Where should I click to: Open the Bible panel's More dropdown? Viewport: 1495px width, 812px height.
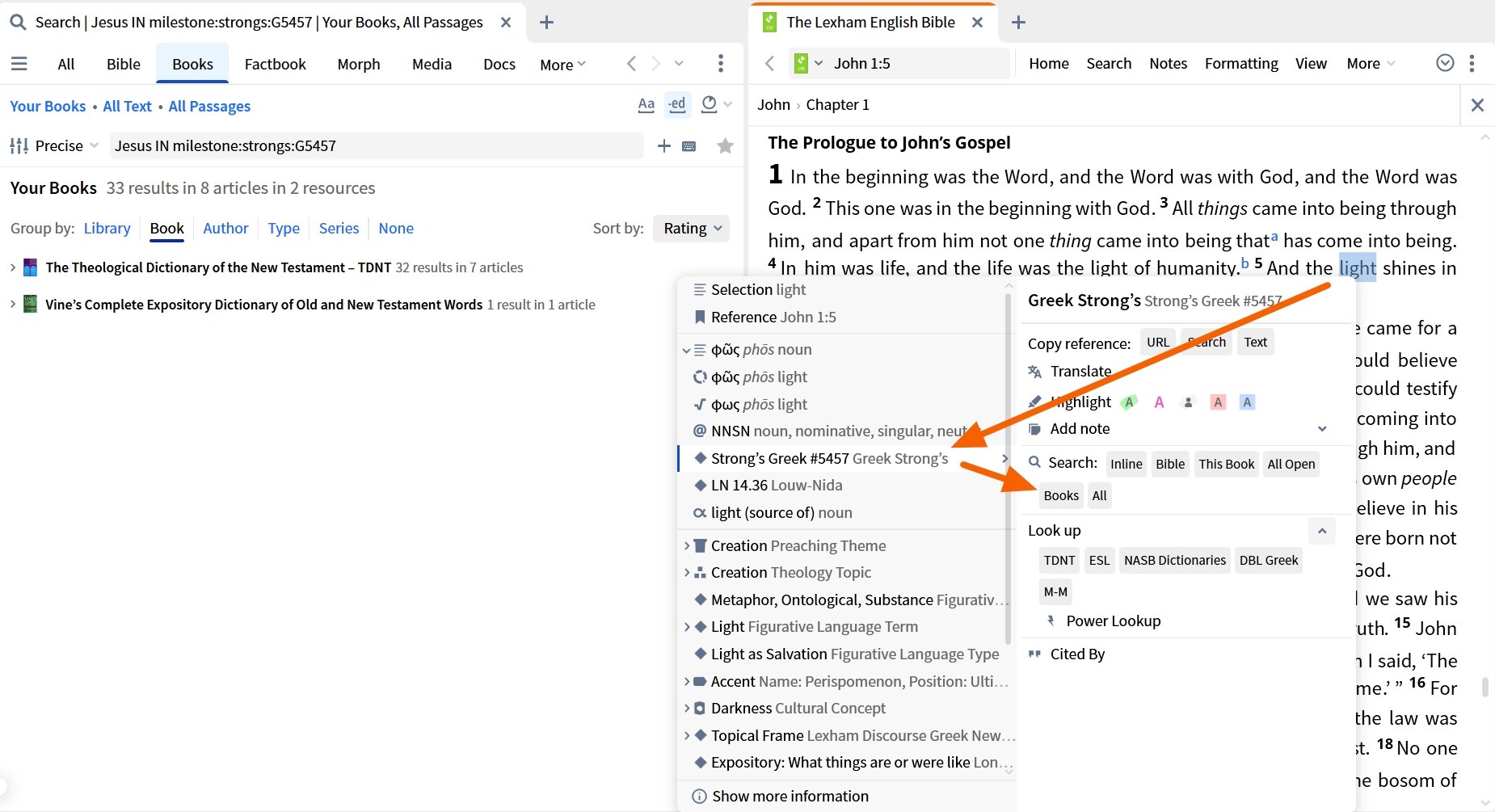tap(1371, 63)
